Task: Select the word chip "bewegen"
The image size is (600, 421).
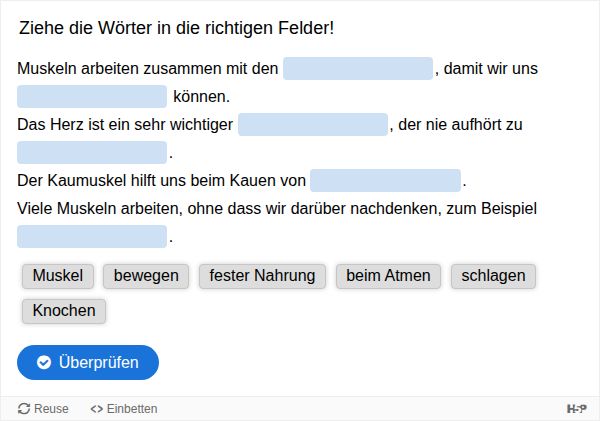Action: point(146,275)
